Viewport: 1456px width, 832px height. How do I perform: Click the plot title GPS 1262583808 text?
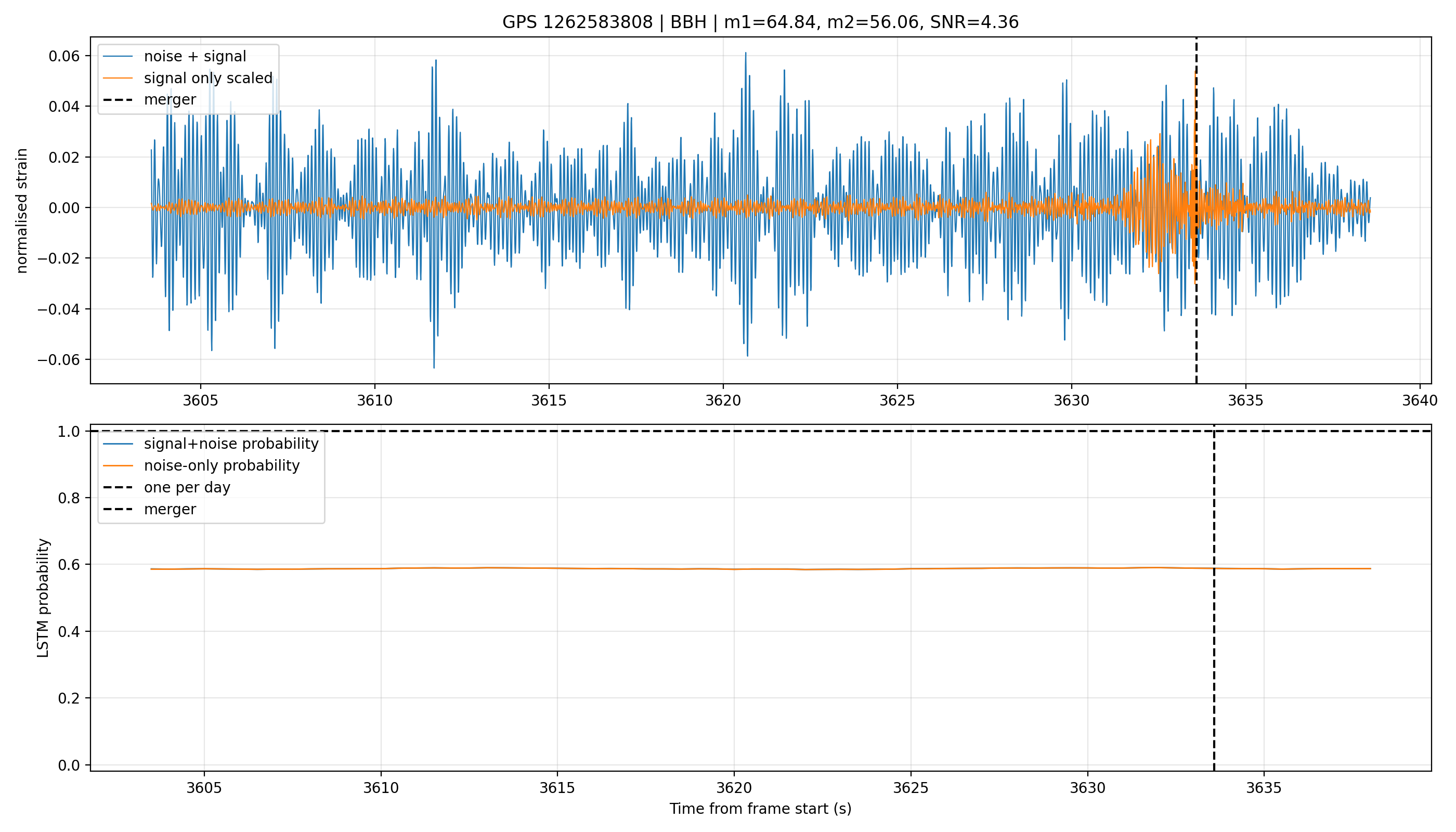(x=577, y=22)
